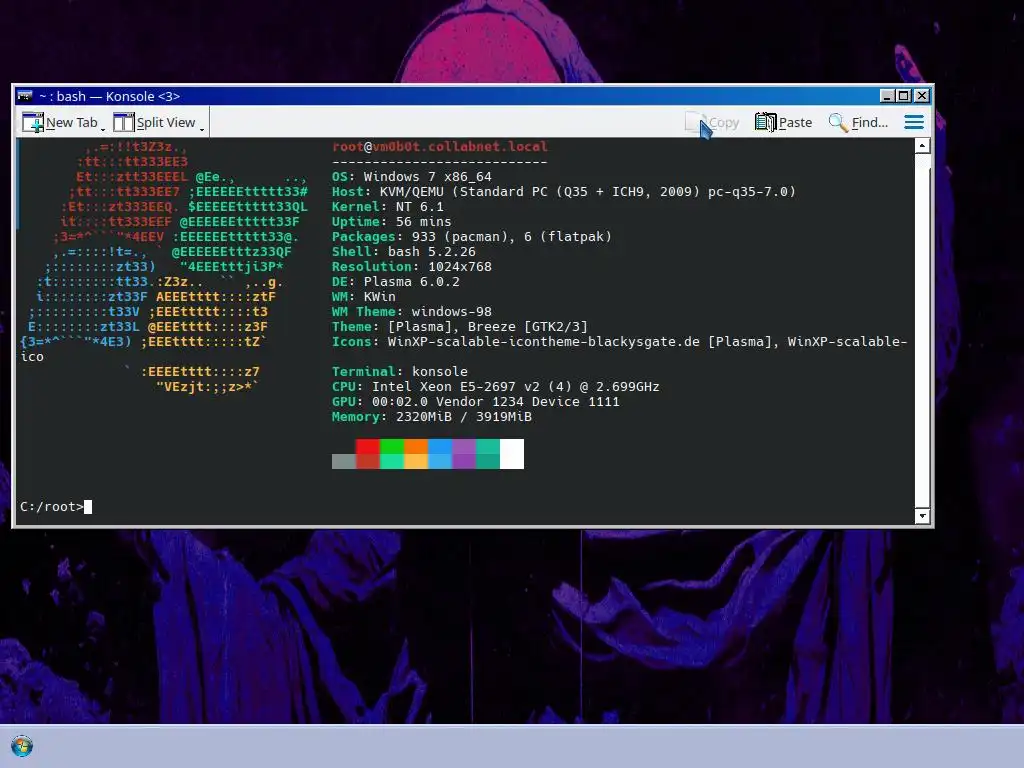This screenshot has width=1024, height=768.
Task: Maximize the Konsole window
Action: point(903,96)
